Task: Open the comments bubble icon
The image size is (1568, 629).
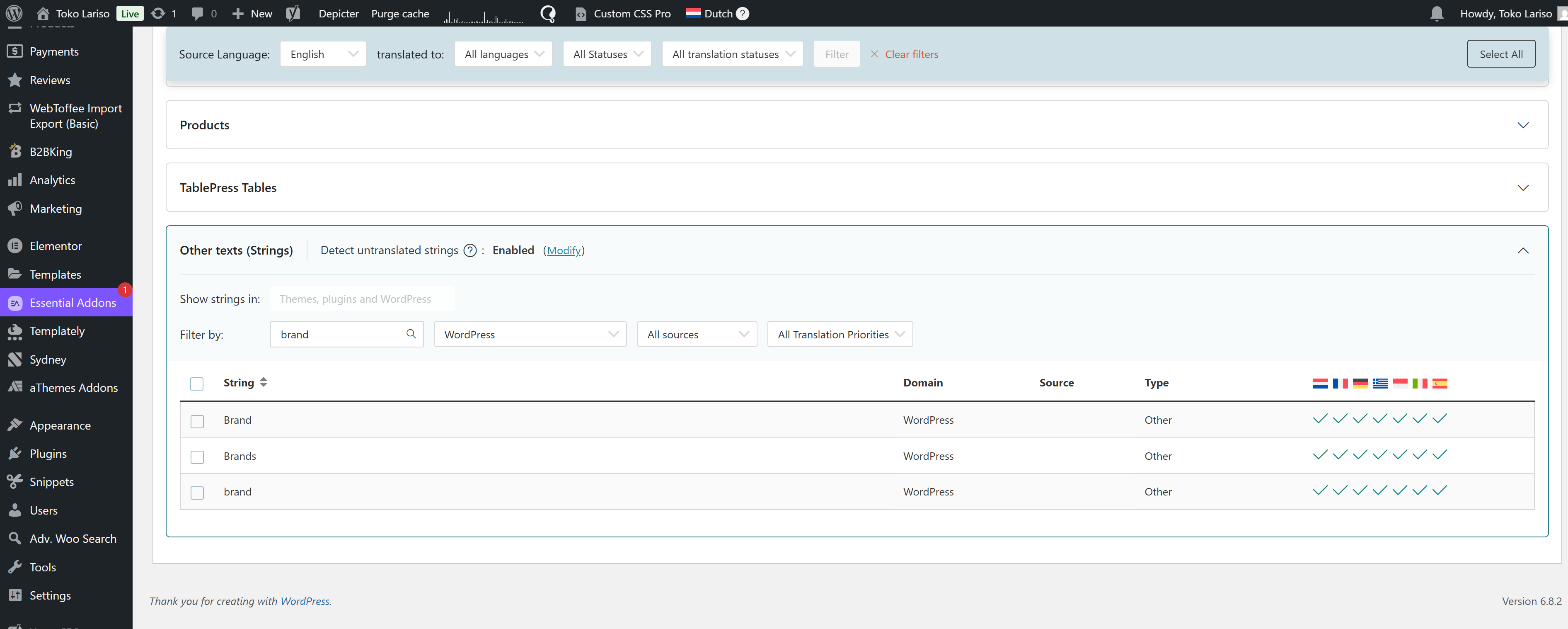Action: click(x=197, y=13)
